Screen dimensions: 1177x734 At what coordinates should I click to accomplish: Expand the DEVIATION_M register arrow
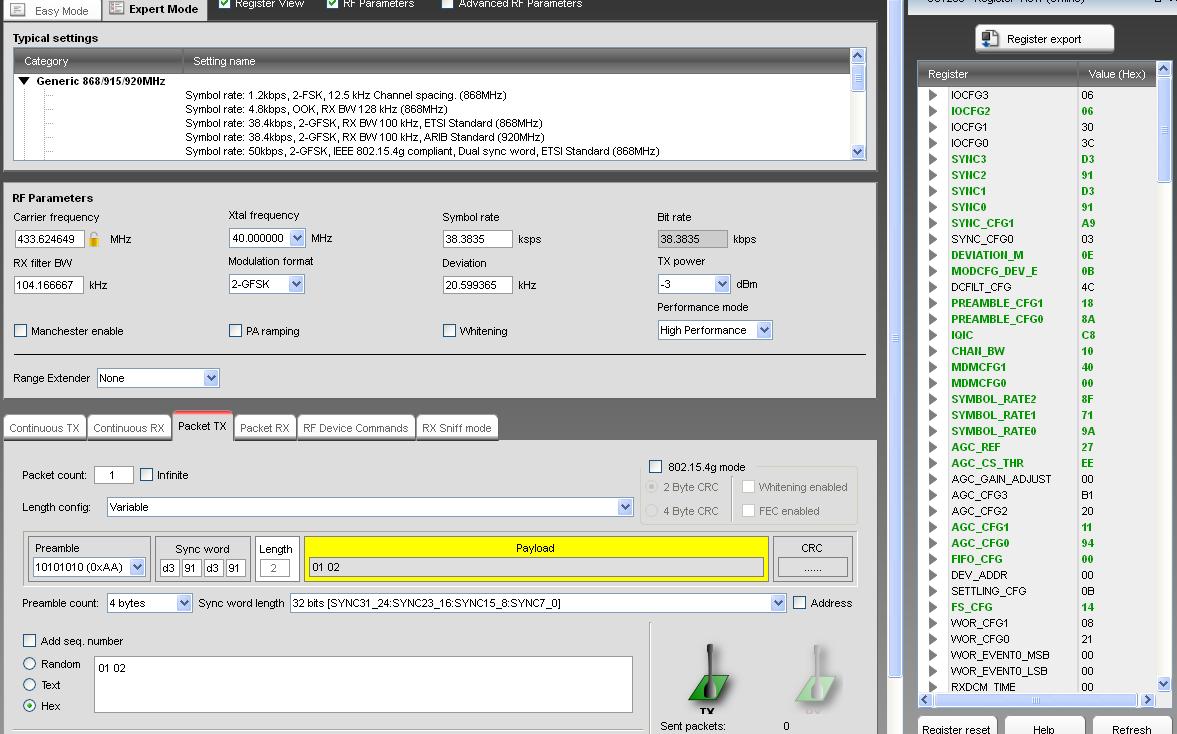click(x=932, y=255)
